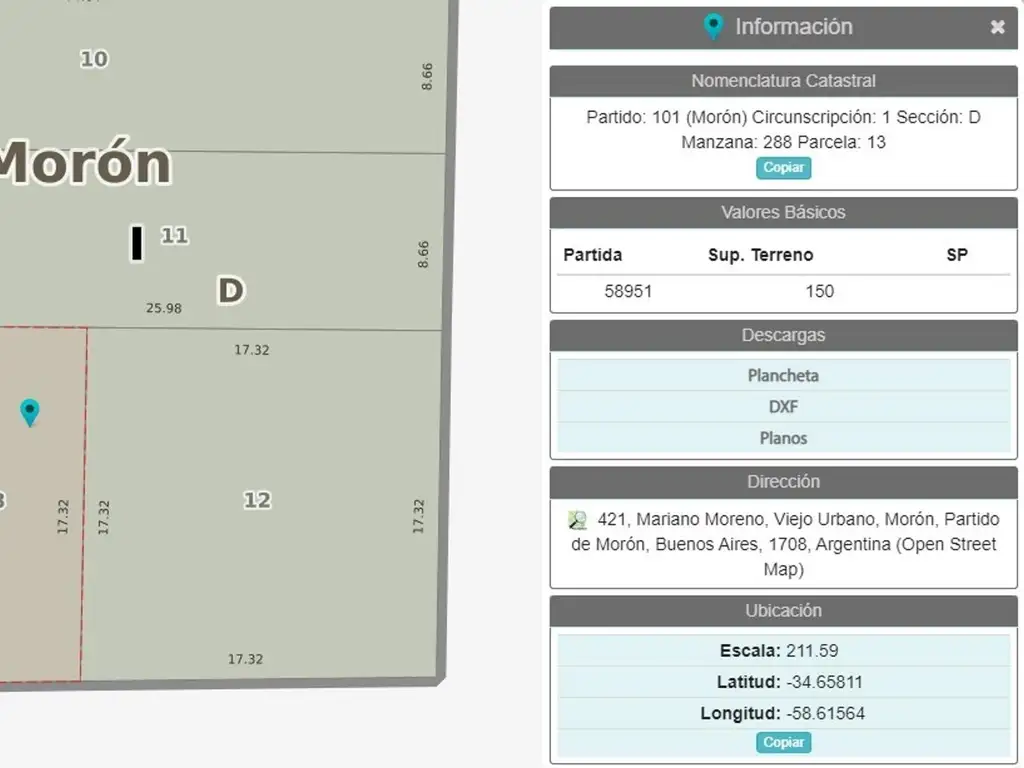Image resolution: width=1024 pixels, height=768 pixels.
Task: Select parcel 10 on the map
Action: click(94, 60)
